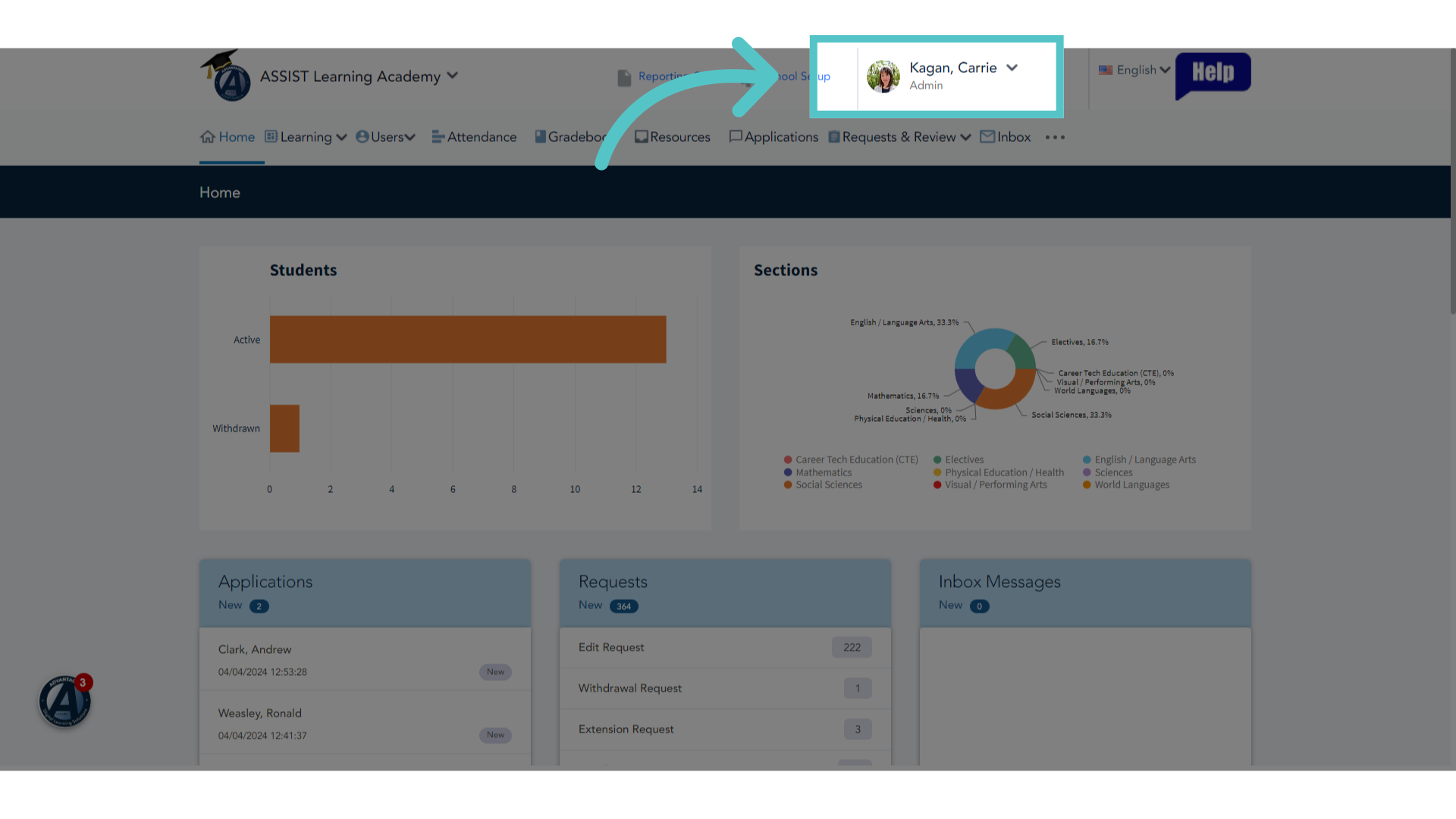Toggle English / Language Arts legend entry
Screen dimensions: 1456x819
[x=1139, y=460]
